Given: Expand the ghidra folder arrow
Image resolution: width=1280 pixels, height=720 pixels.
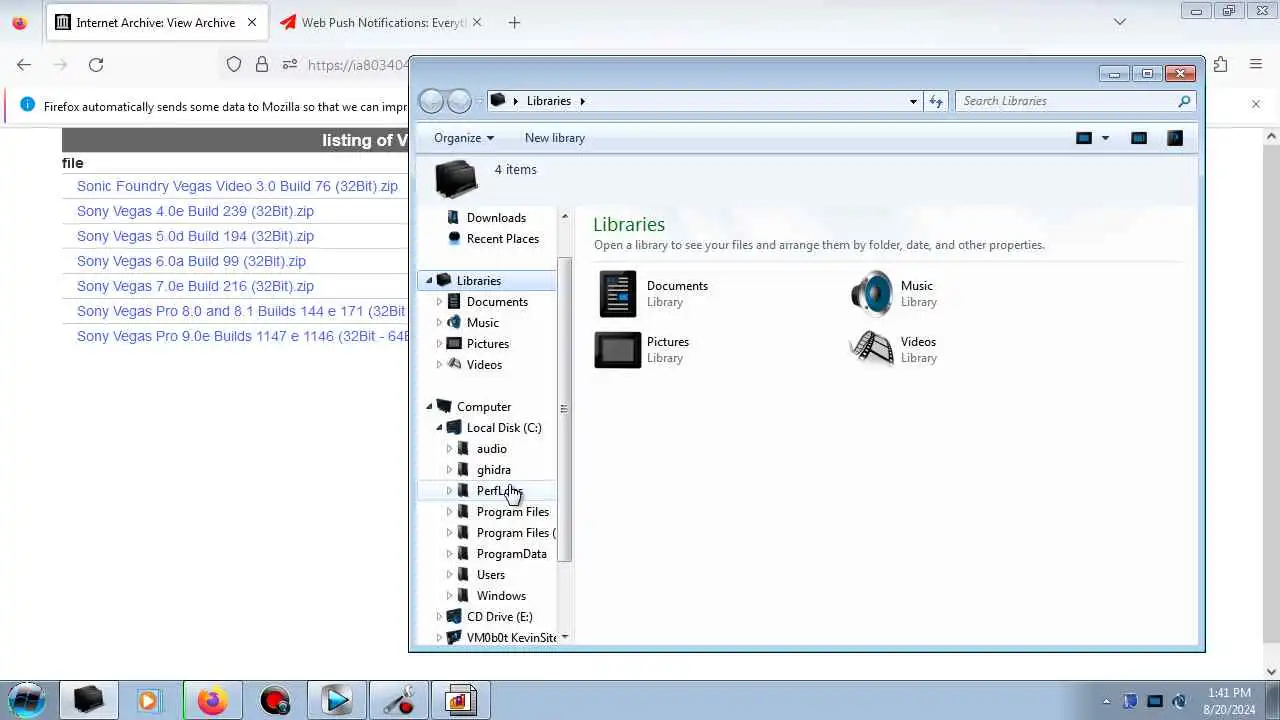Looking at the screenshot, I should click(x=449, y=470).
